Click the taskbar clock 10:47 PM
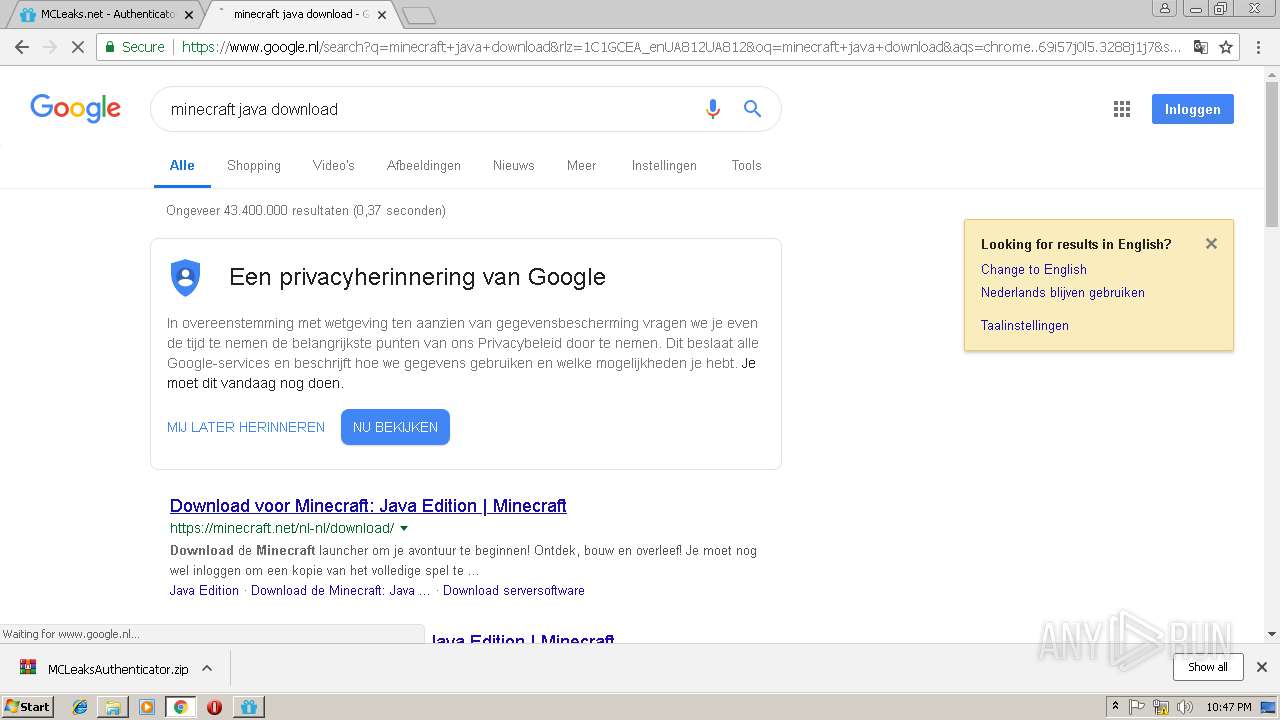Image resolution: width=1280 pixels, height=720 pixels. (1228, 707)
